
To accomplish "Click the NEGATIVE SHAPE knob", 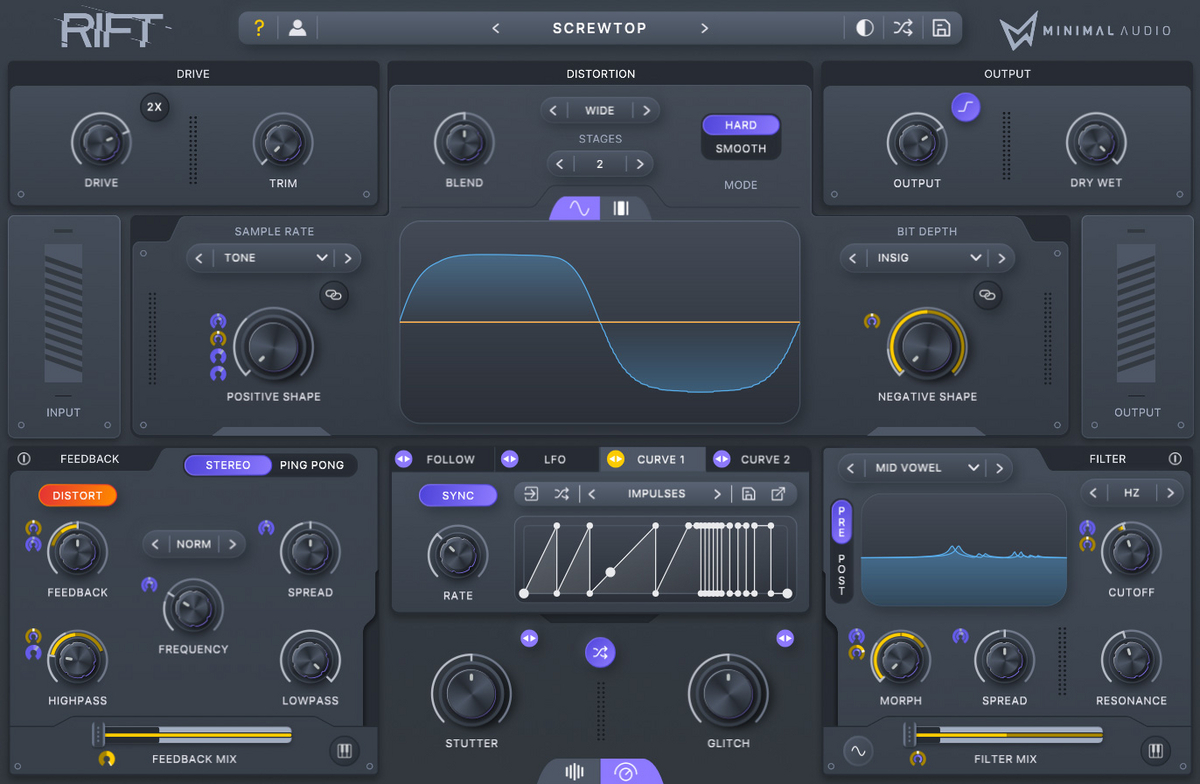I will click(x=927, y=346).
